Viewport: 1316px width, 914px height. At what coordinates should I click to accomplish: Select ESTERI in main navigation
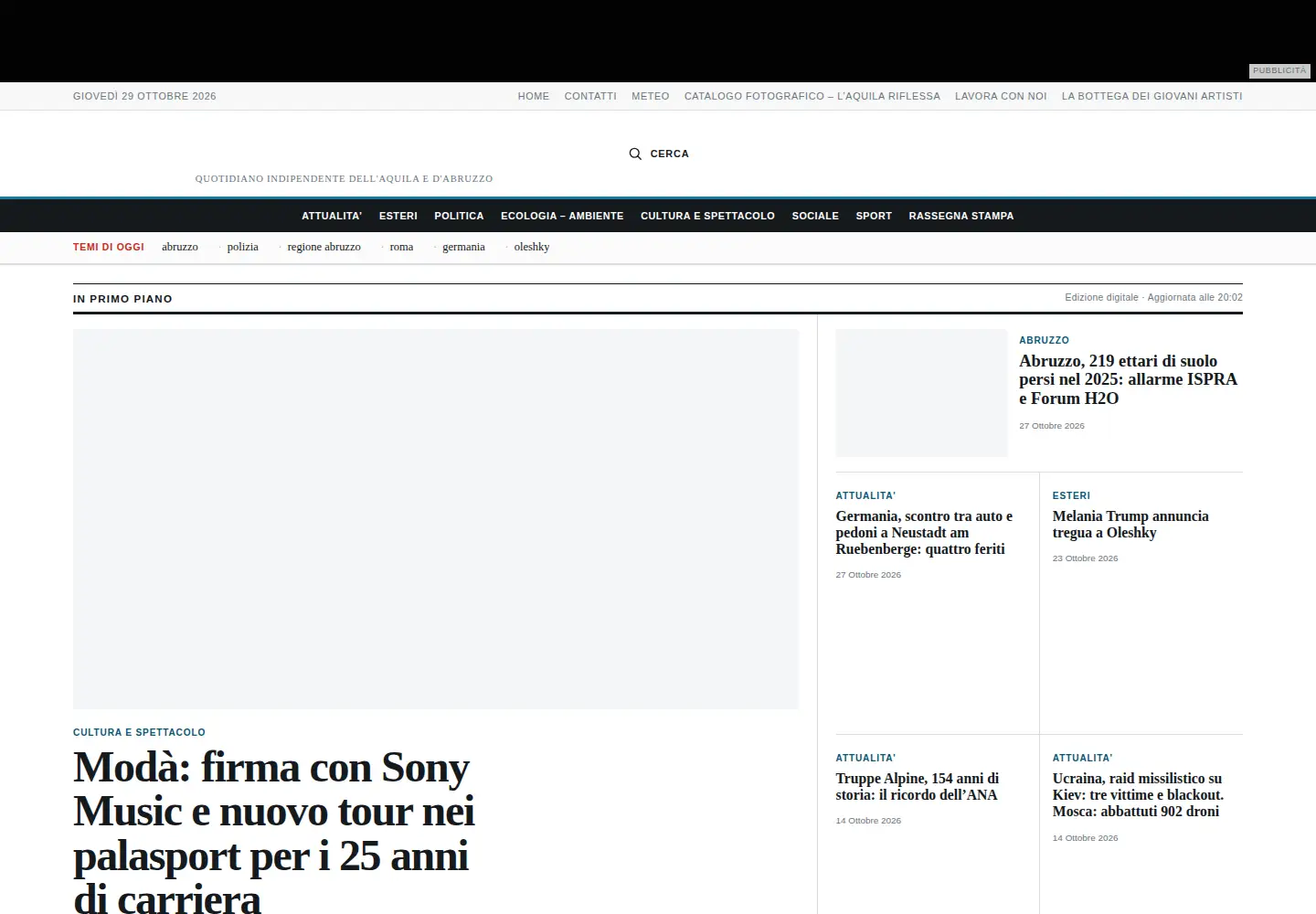tap(398, 216)
